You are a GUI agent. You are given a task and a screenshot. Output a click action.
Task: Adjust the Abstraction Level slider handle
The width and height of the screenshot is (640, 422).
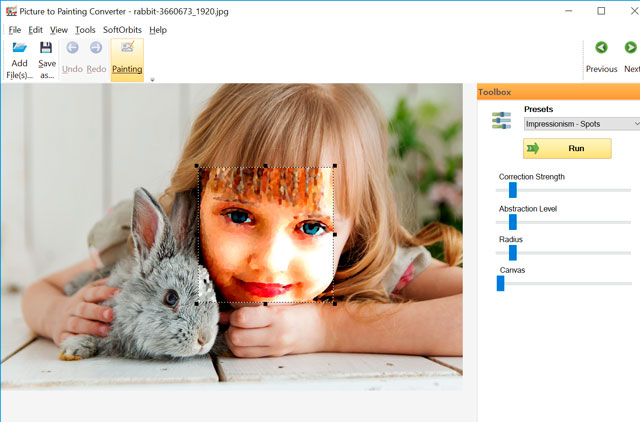click(512, 221)
